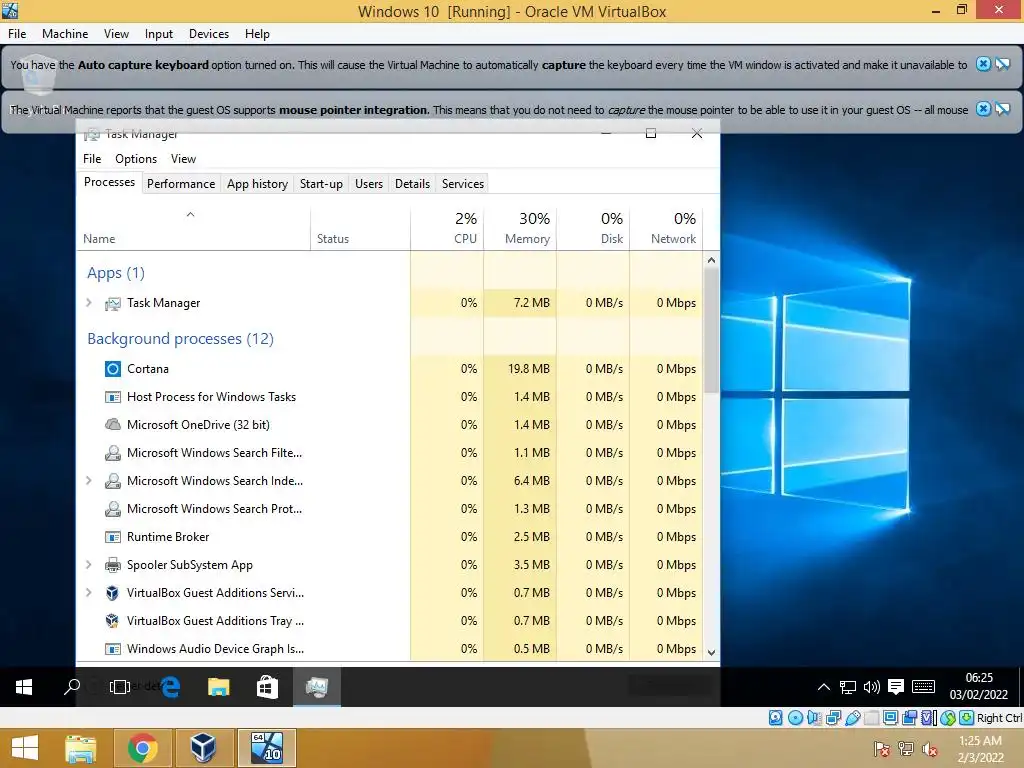
Task: Click the process list scrollbar thumb
Action: [711, 330]
